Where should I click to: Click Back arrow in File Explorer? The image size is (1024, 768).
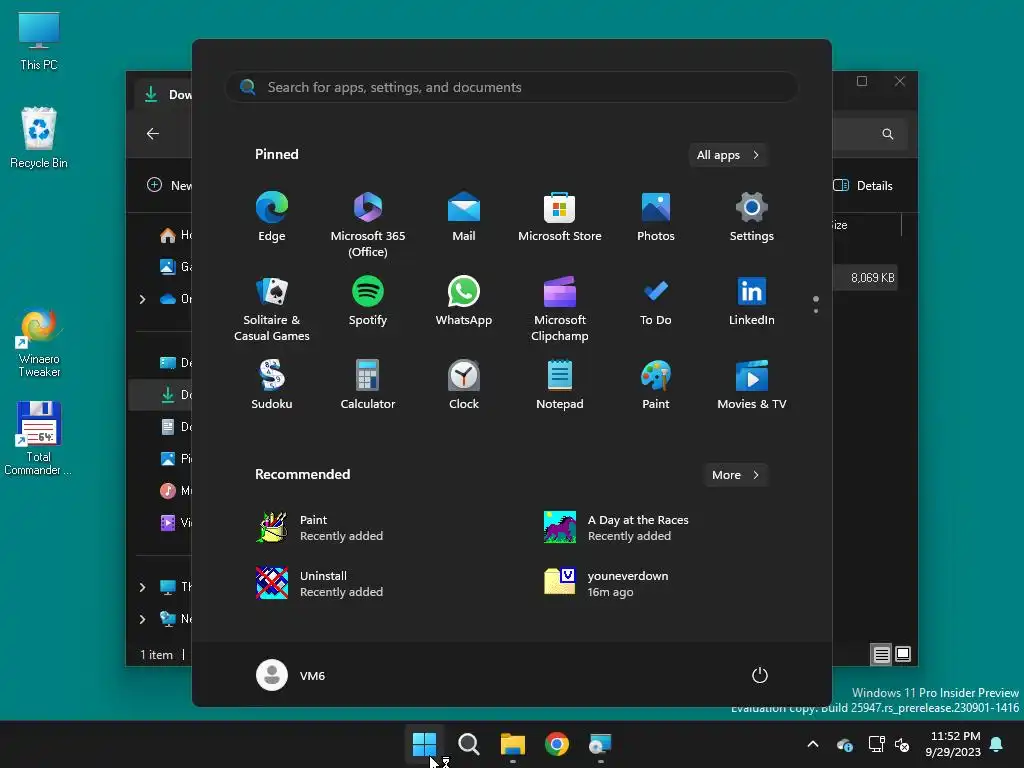(x=153, y=134)
